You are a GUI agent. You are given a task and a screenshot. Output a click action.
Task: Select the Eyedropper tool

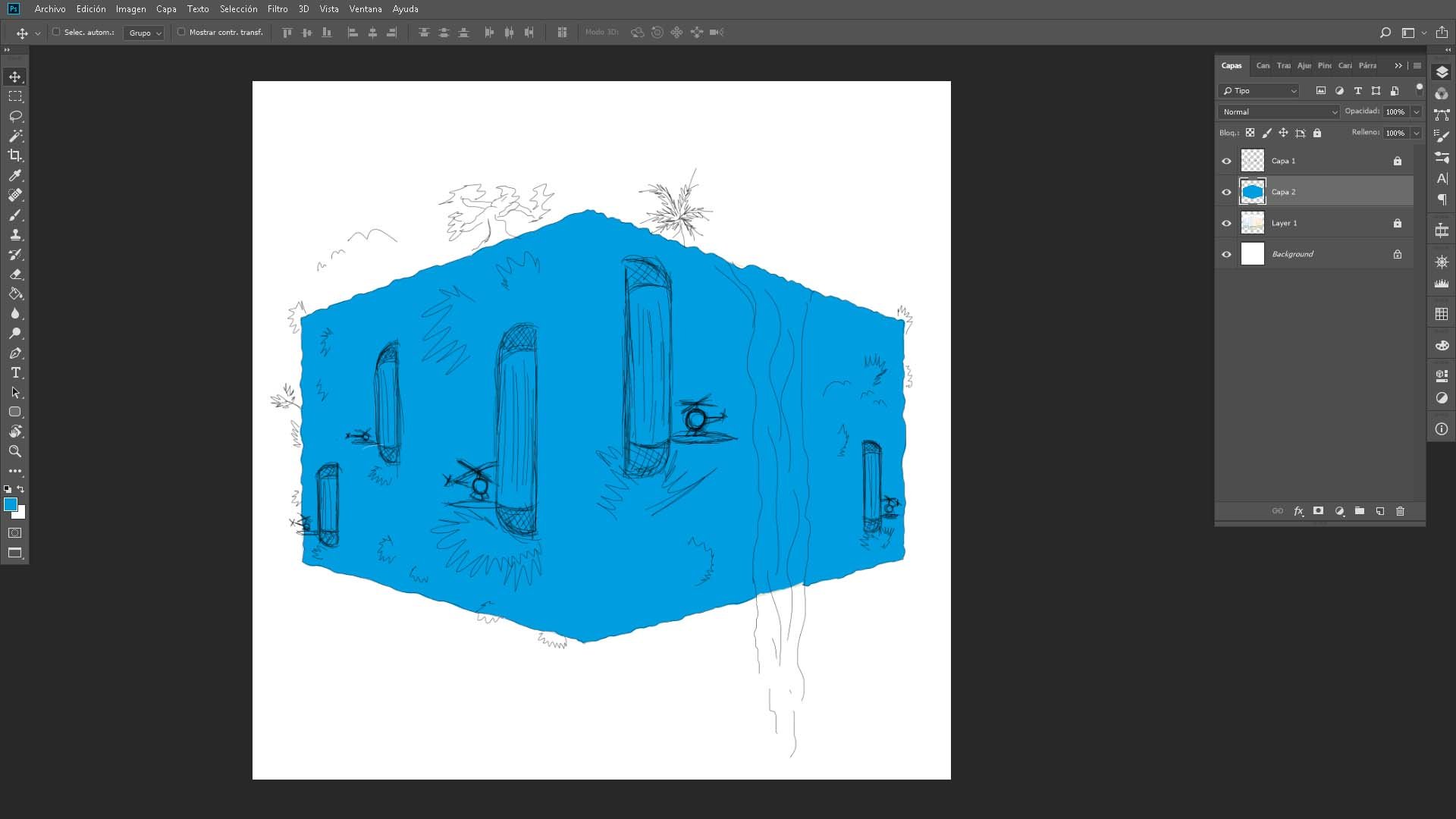15,175
